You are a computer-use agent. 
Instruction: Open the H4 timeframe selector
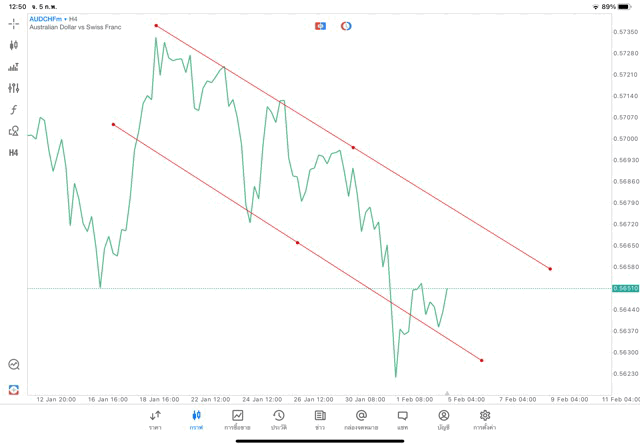(14, 153)
